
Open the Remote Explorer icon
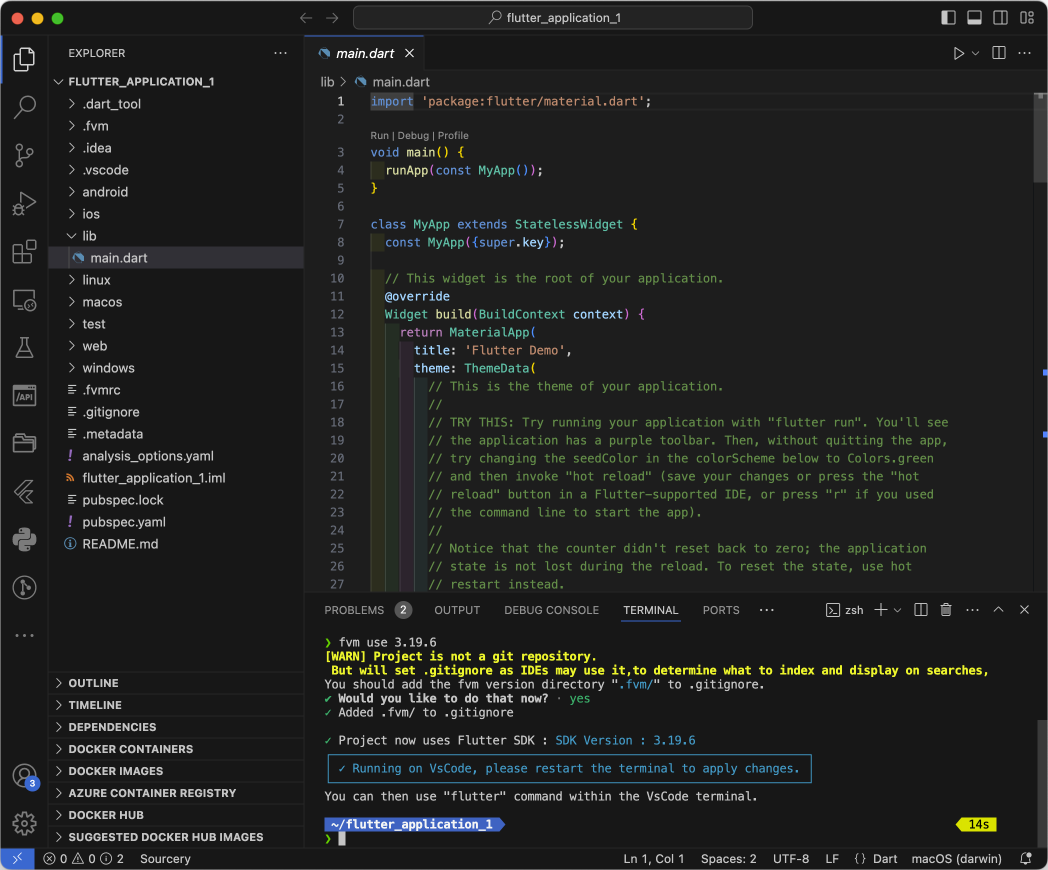(24, 300)
